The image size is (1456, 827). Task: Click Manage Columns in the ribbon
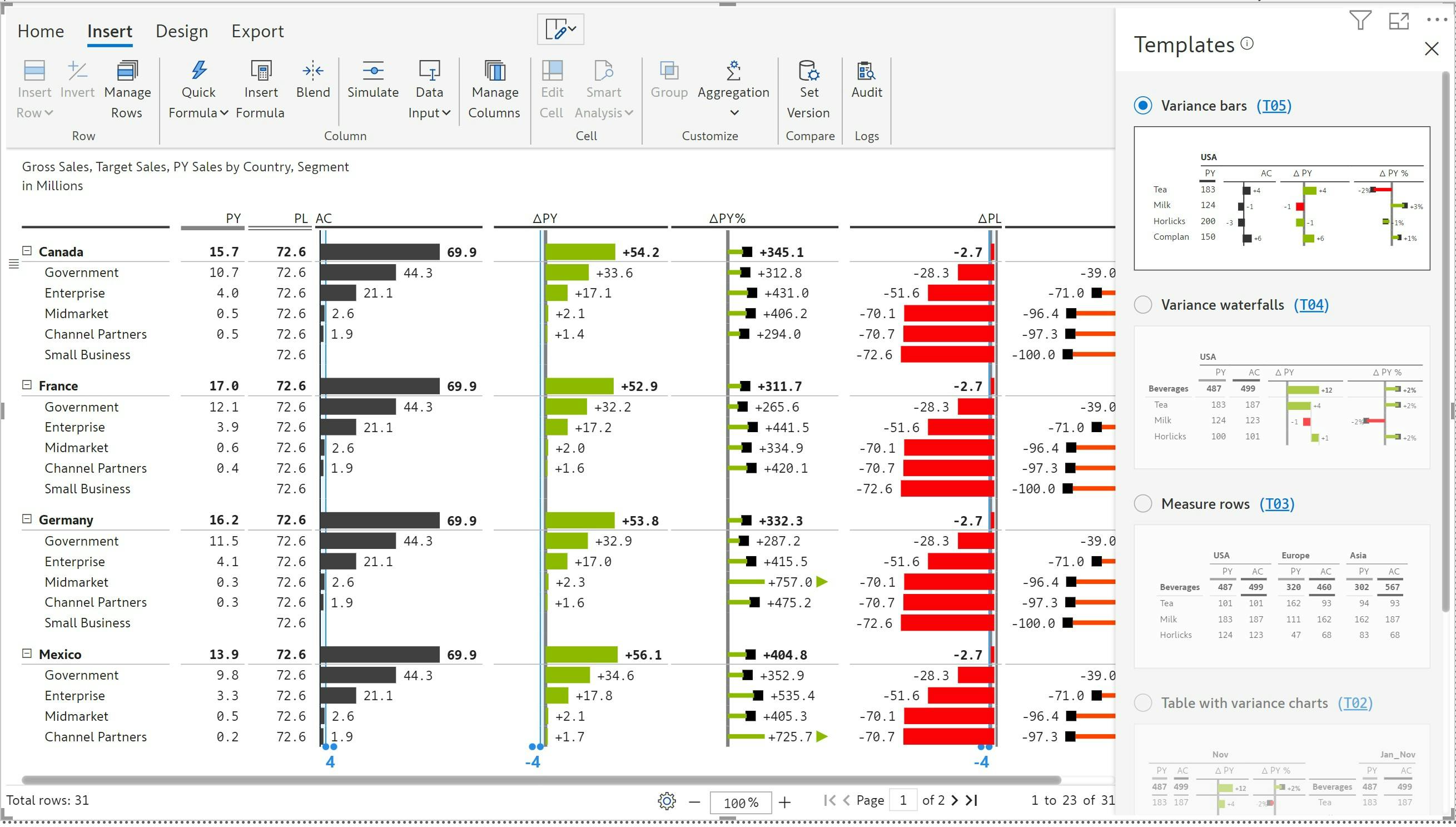coord(494,71)
